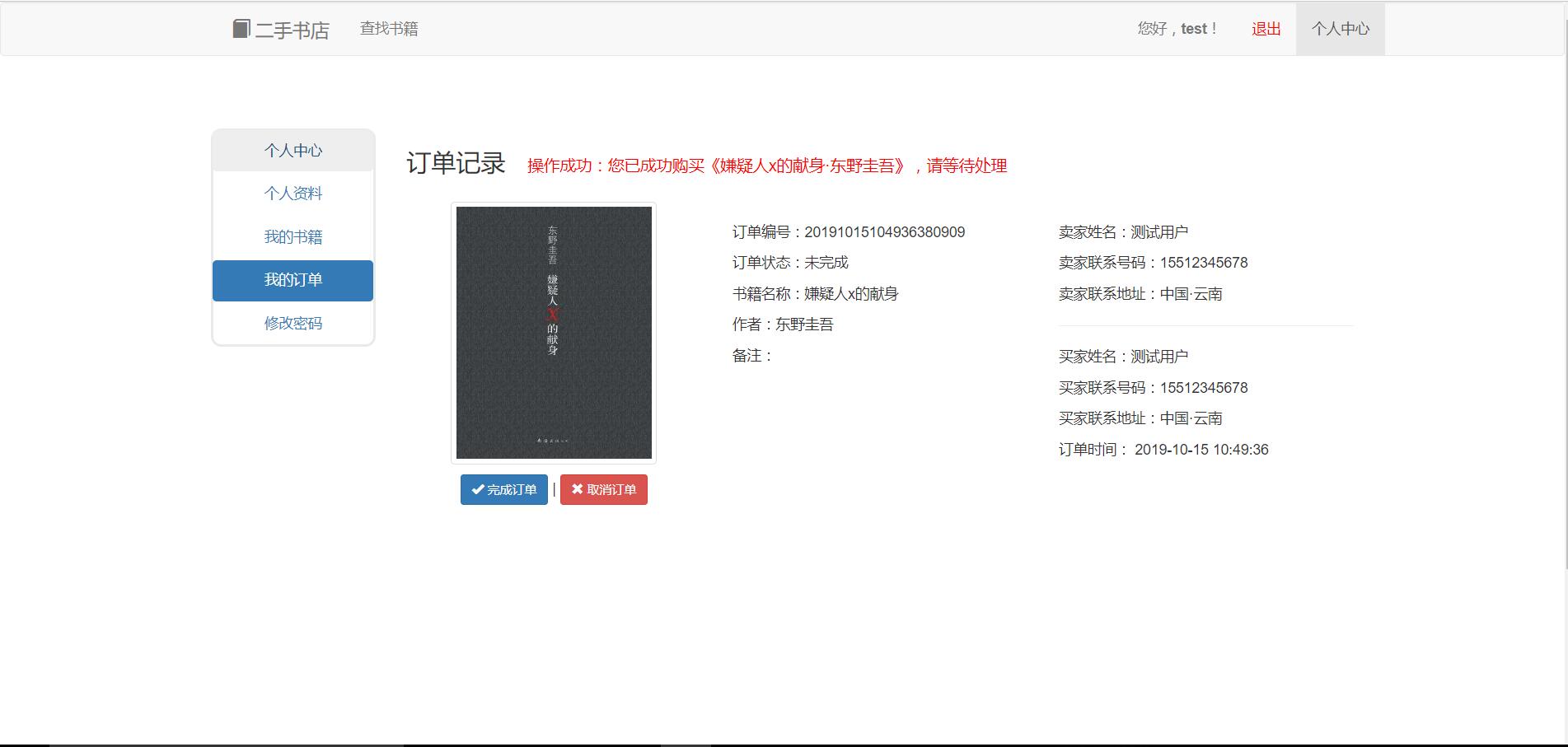The height and width of the screenshot is (747, 1568).
Task: Select 我的订单 in sidebar
Action: click(293, 280)
